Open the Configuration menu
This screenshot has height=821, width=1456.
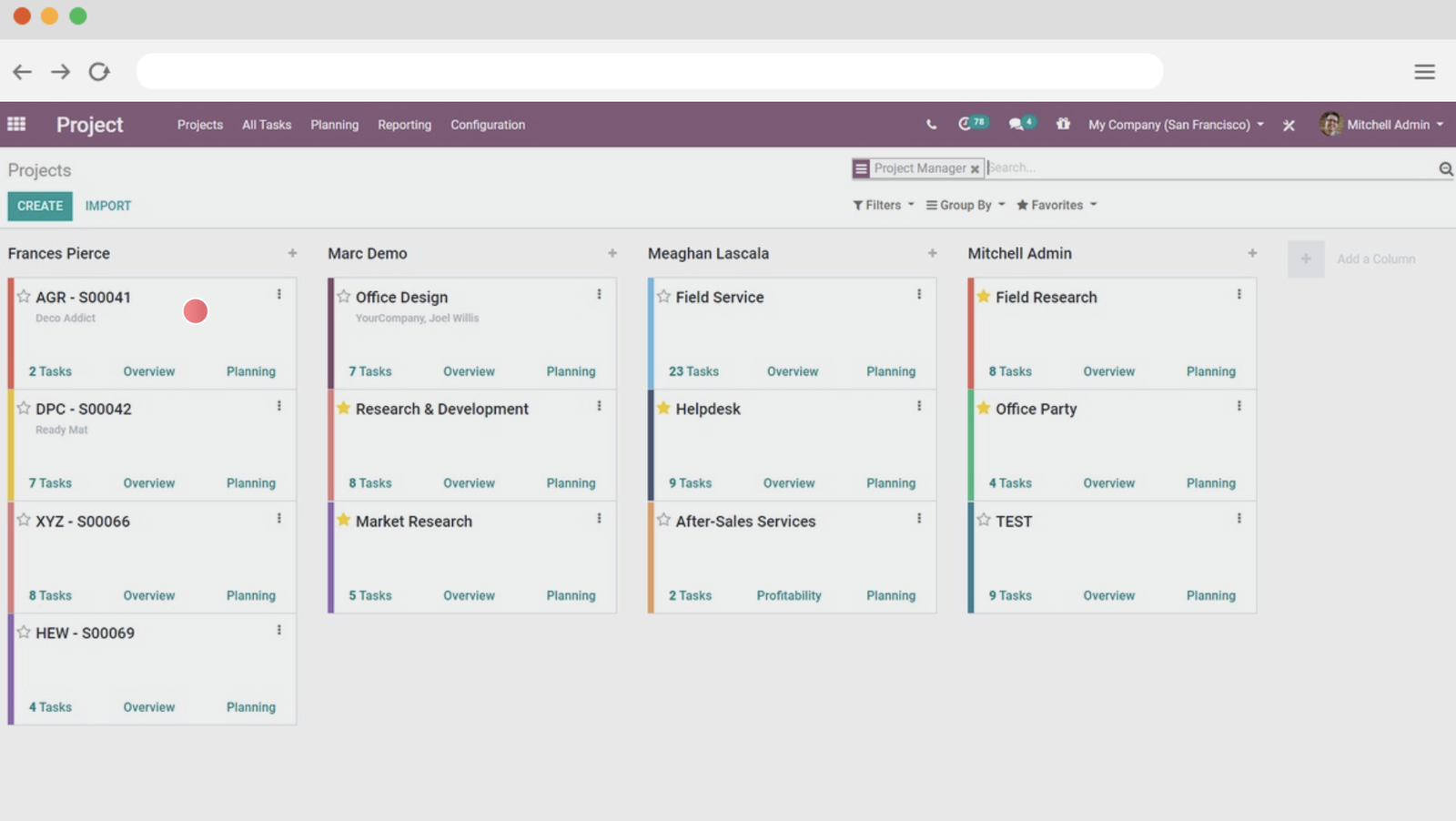pos(487,125)
